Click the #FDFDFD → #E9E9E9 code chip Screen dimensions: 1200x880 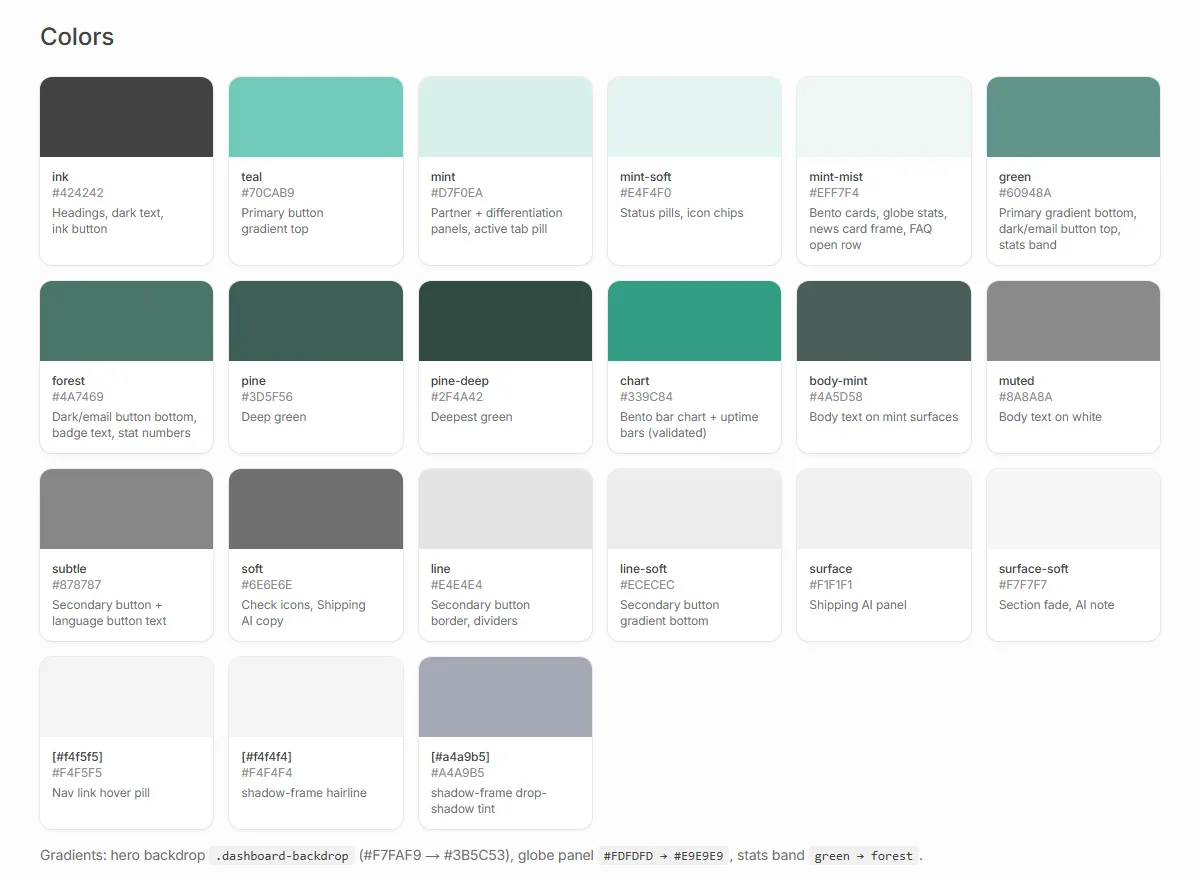click(662, 856)
